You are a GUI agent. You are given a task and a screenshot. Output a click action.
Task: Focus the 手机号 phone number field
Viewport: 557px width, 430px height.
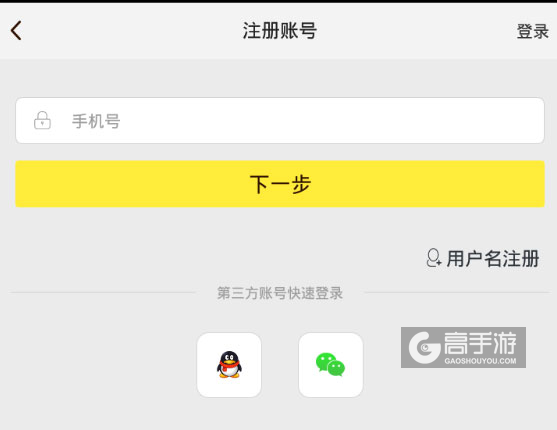tap(280, 120)
